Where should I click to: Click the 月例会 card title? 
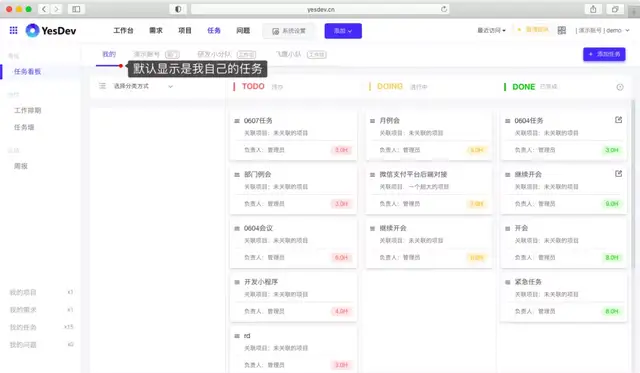pos(390,120)
